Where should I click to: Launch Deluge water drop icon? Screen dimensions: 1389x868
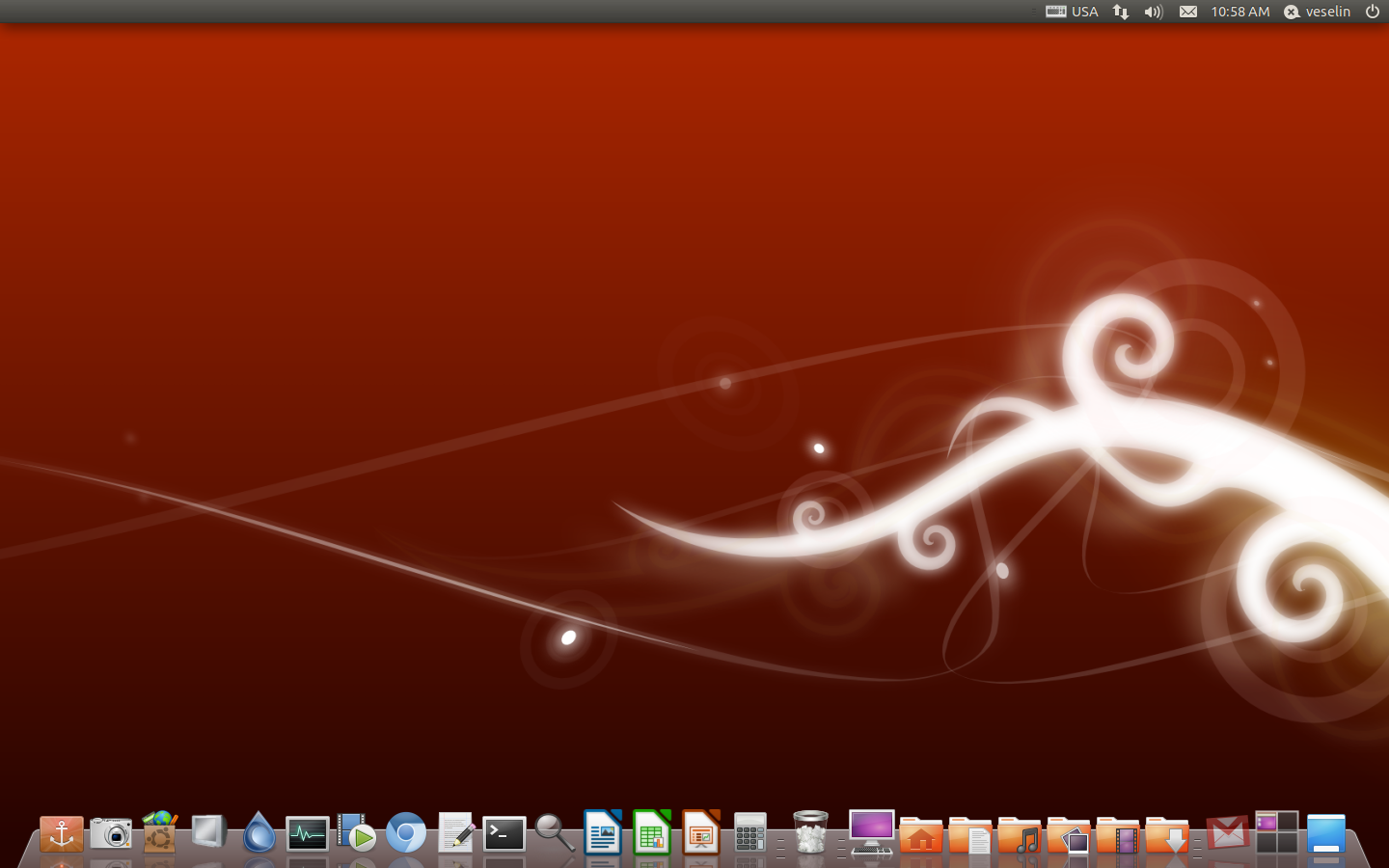click(259, 833)
